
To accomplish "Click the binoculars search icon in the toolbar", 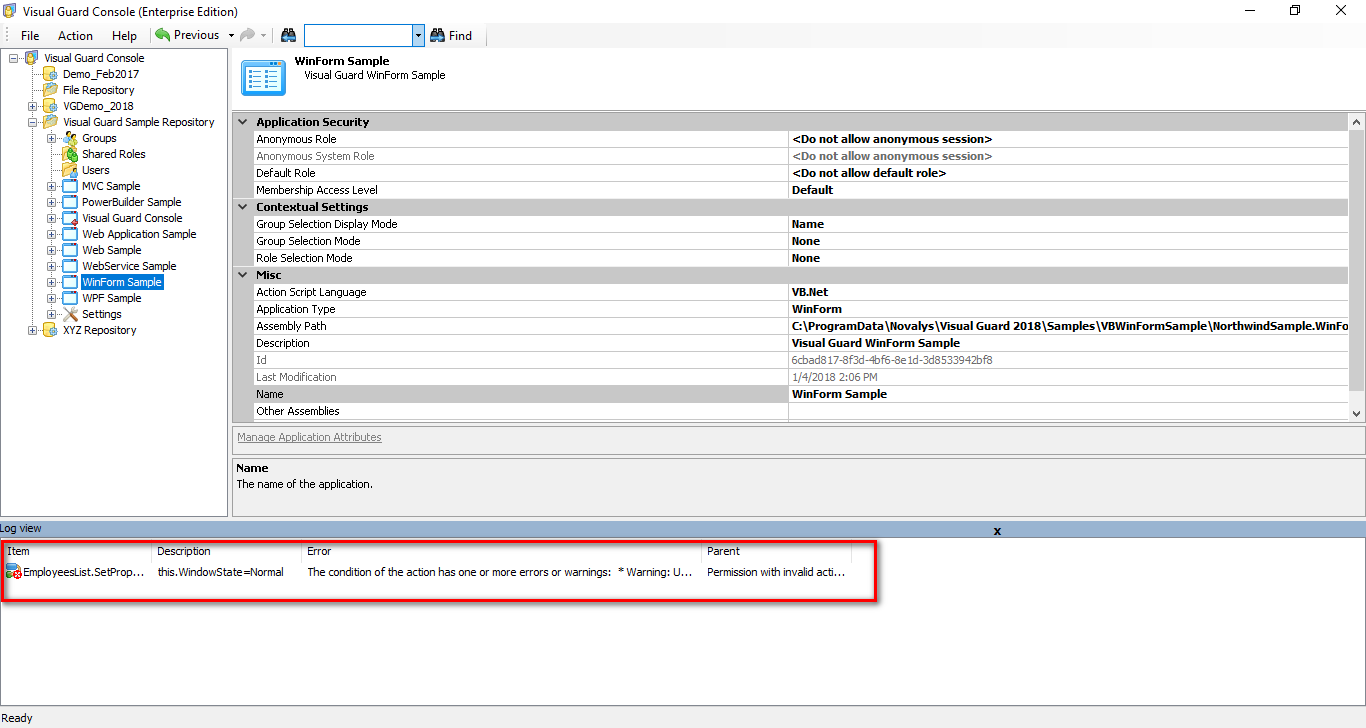I will tap(288, 35).
